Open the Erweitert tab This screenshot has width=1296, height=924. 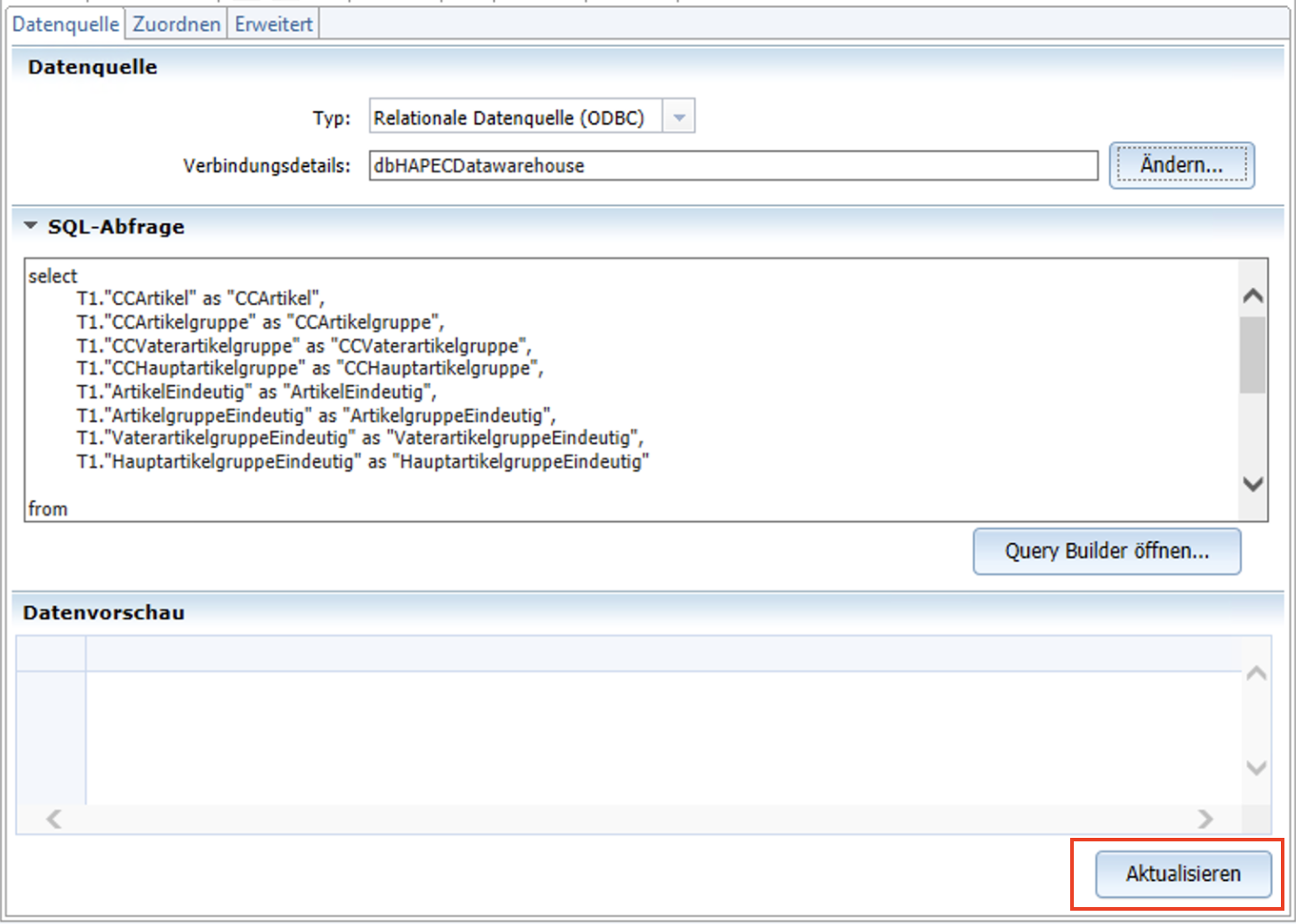pos(273,24)
